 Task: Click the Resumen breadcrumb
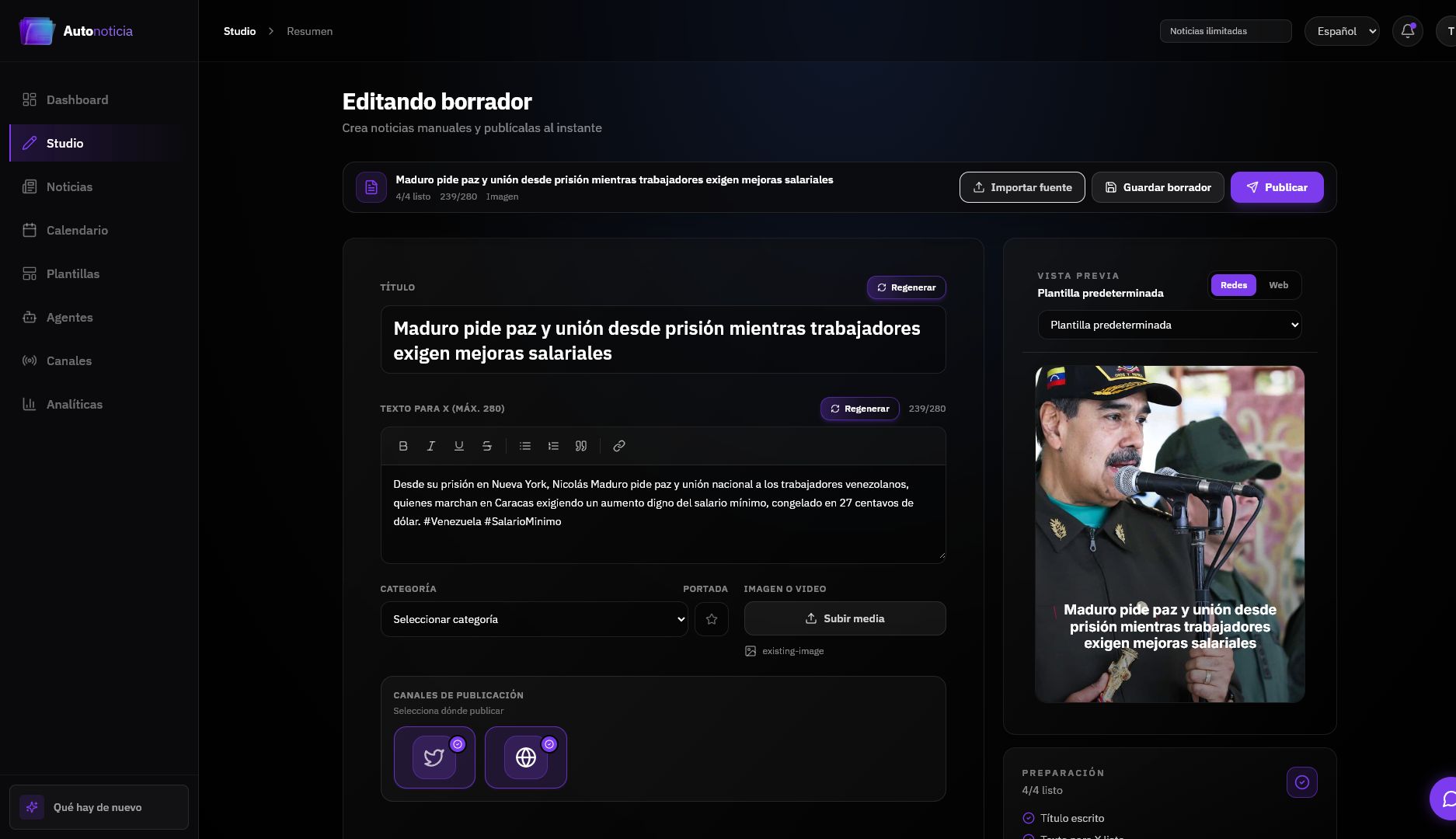[309, 31]
